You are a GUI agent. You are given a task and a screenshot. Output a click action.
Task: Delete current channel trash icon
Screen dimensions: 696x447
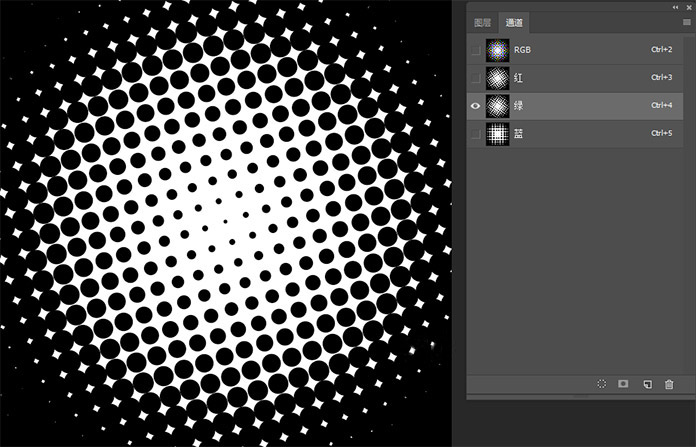[x=669, y=384]
